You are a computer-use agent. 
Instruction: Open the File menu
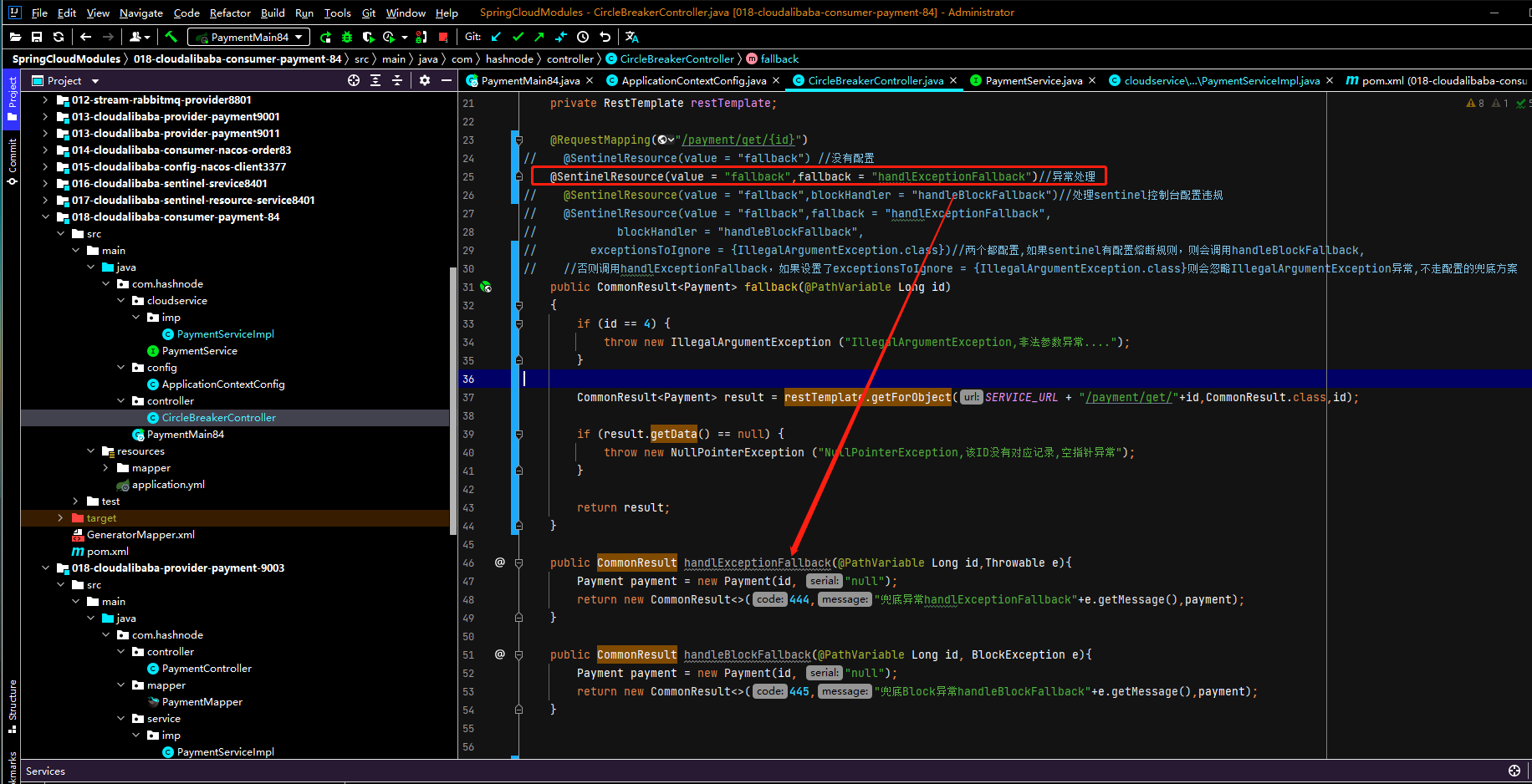click(x=39, y=13)
